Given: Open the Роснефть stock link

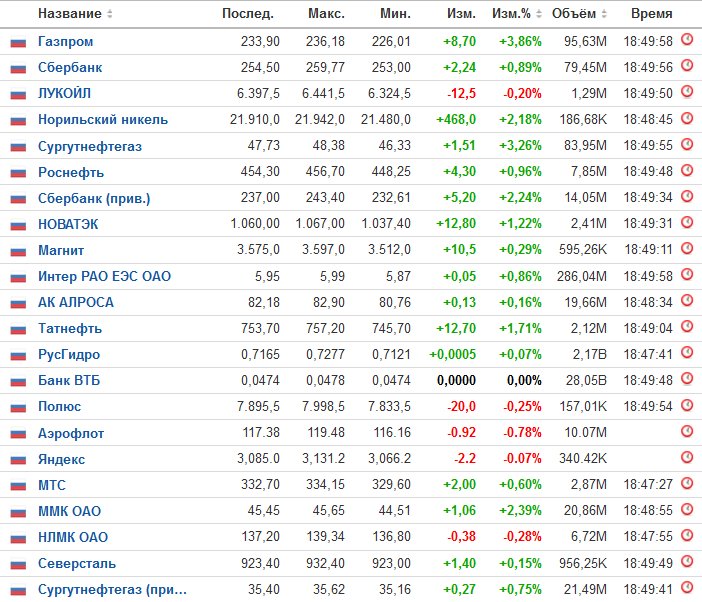Looking at the screenshot, I should (x=71, y=172).
